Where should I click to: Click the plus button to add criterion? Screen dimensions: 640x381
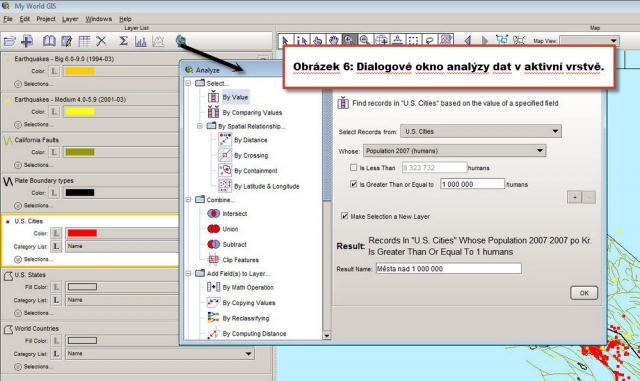[574, 197]
